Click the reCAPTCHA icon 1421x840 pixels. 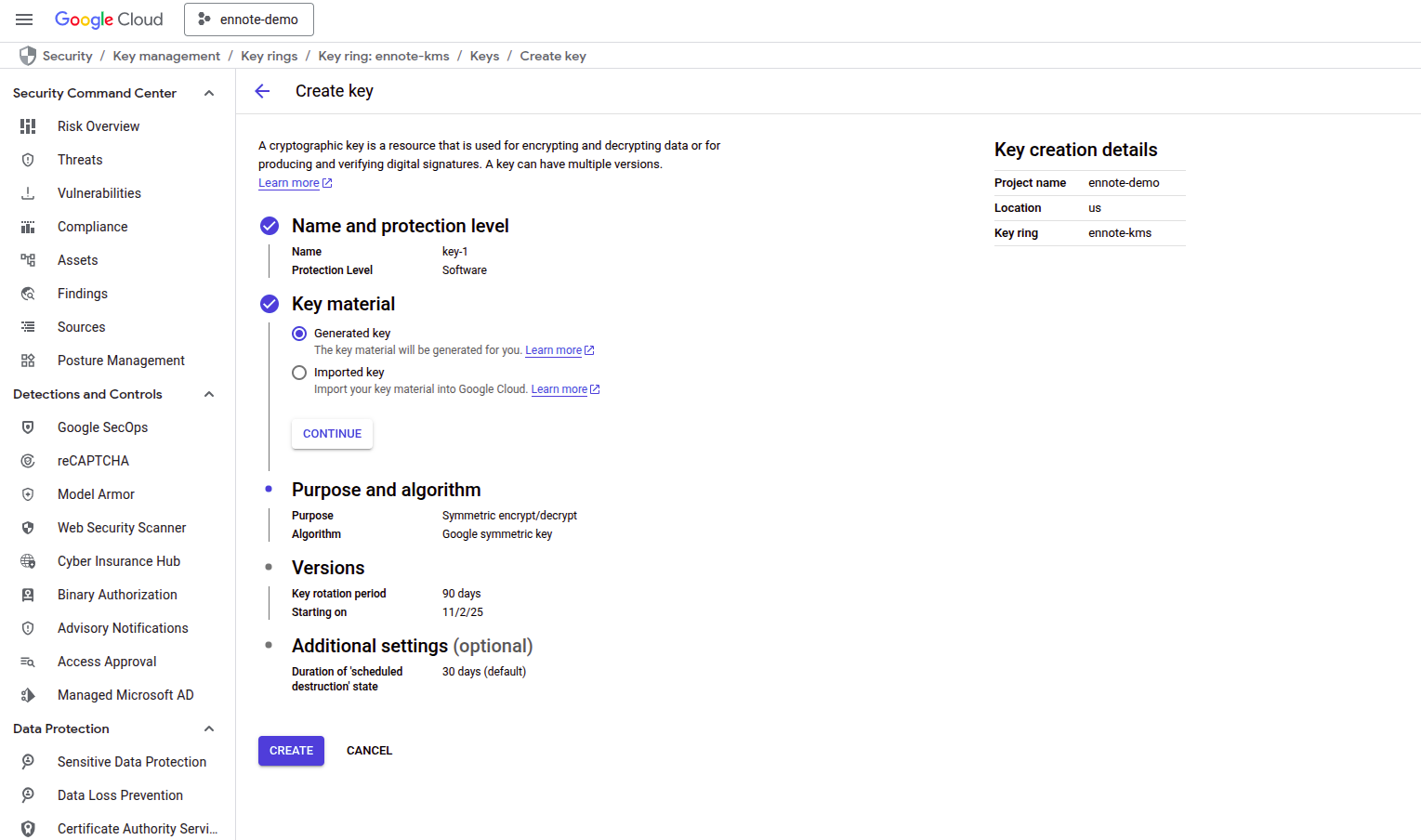pos(28,461)
